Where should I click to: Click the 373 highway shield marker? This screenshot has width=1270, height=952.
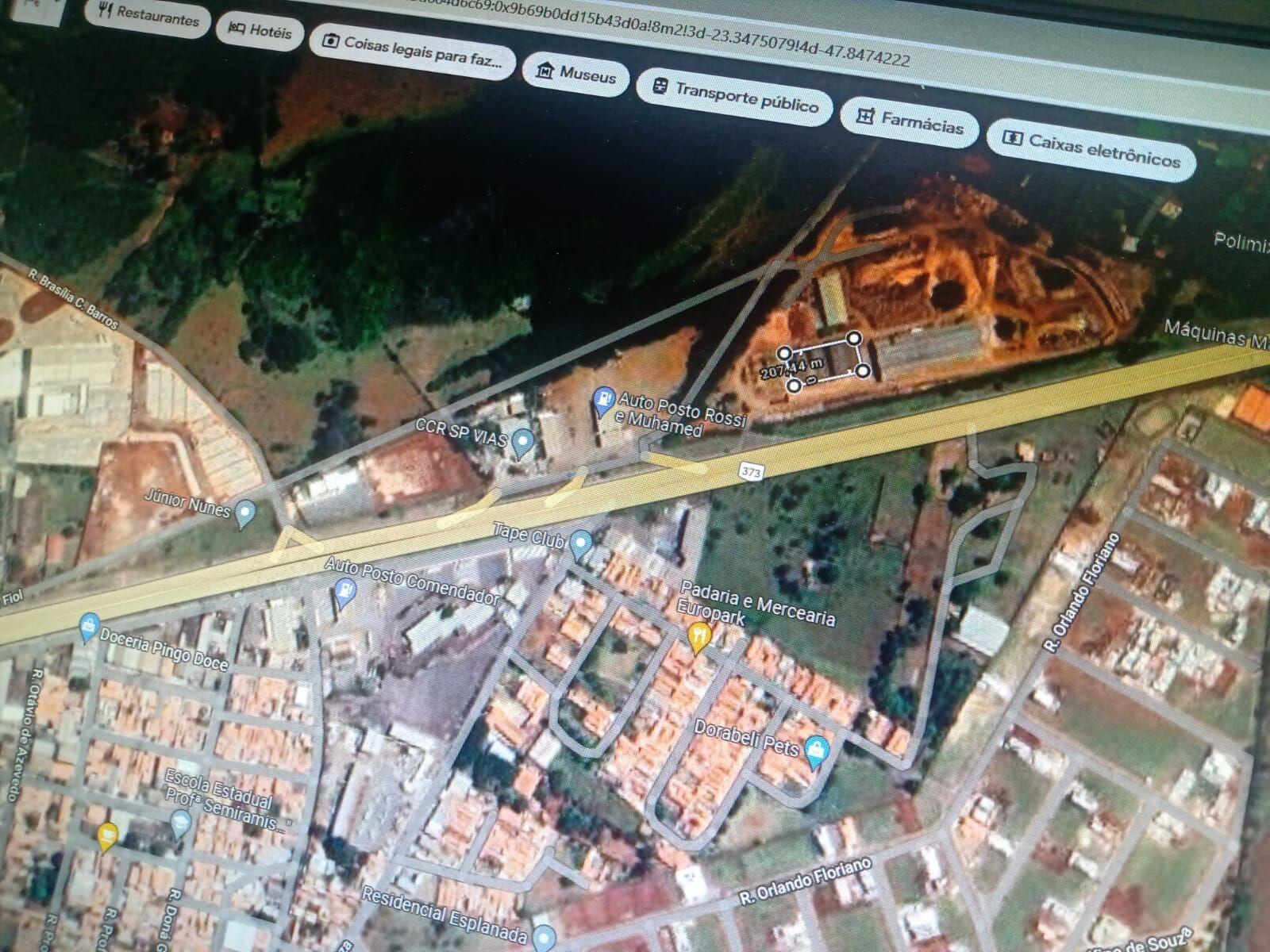(751, 471)
